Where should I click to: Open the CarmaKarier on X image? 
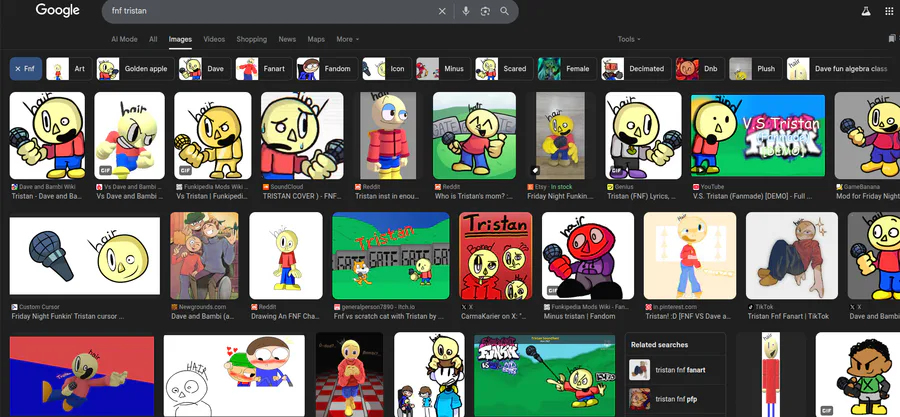coord(495,256)
